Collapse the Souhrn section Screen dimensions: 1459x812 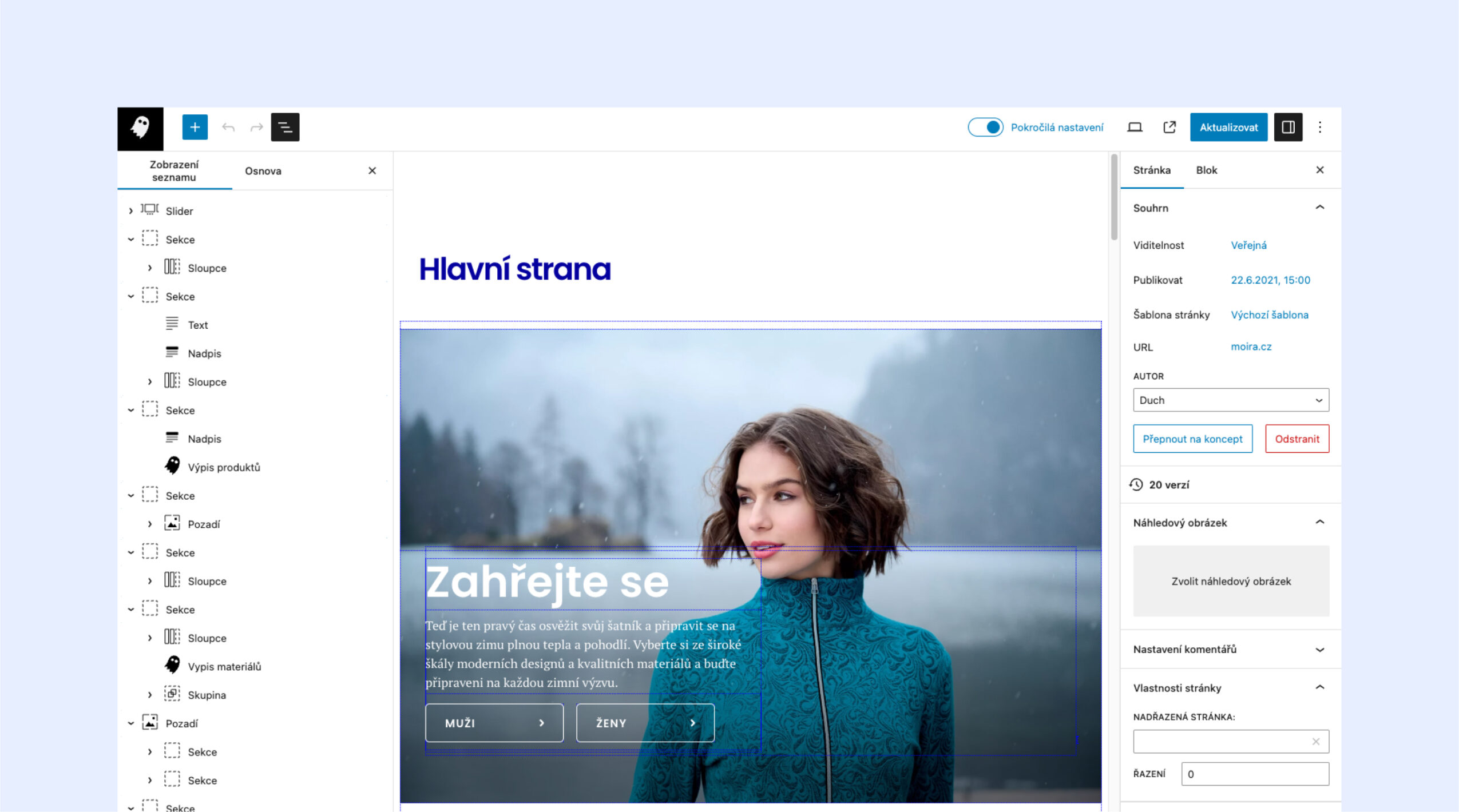pyautogui.click(x=1321, y=208)
